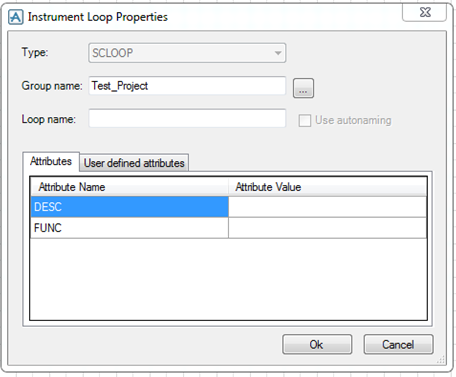Dismiss the dialog with the Cancel button
This screenshot has width=456, height=377.
pyautogui.click(x=398, y=344)
